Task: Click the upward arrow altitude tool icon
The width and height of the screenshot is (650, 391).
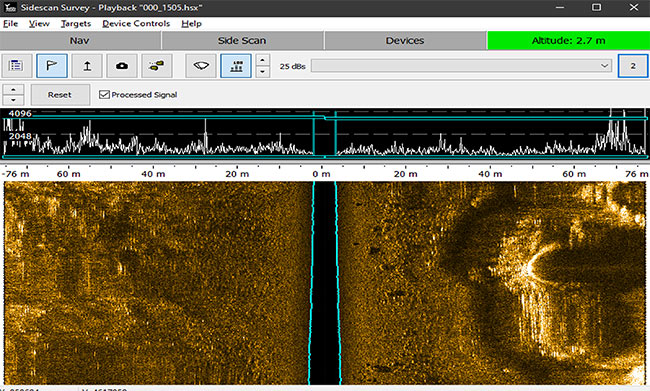Action: (x=87, y=66)
